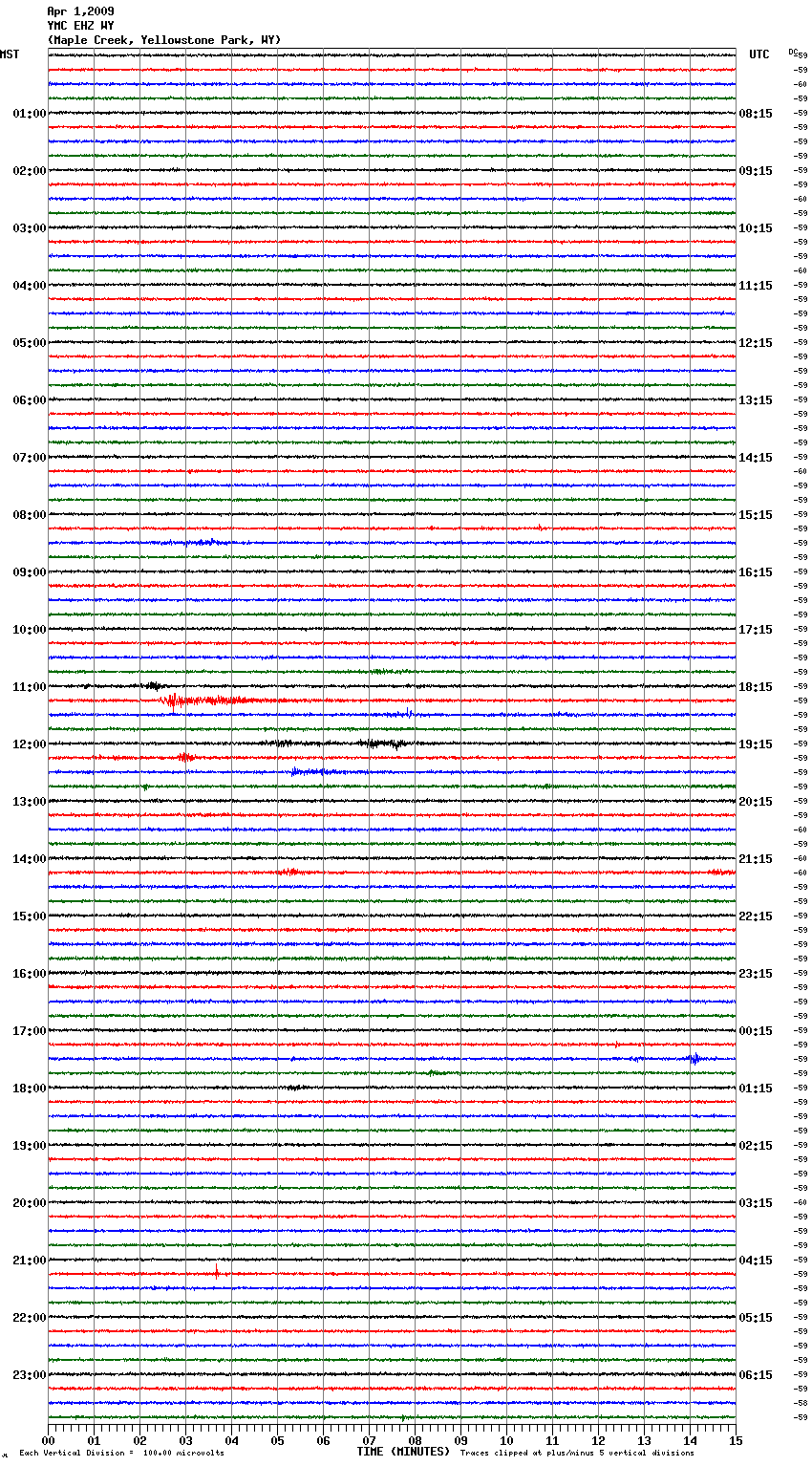The image size is (812, 1466).
Task: Click the '21:15' UTC row label
Action: tap(756, 859)
